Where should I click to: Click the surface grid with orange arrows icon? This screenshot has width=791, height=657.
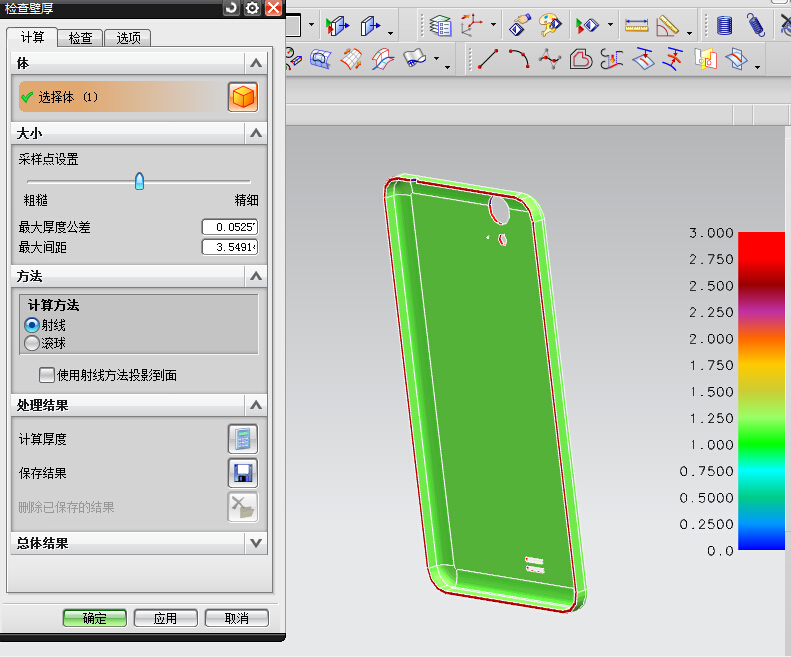click(352, 59)
